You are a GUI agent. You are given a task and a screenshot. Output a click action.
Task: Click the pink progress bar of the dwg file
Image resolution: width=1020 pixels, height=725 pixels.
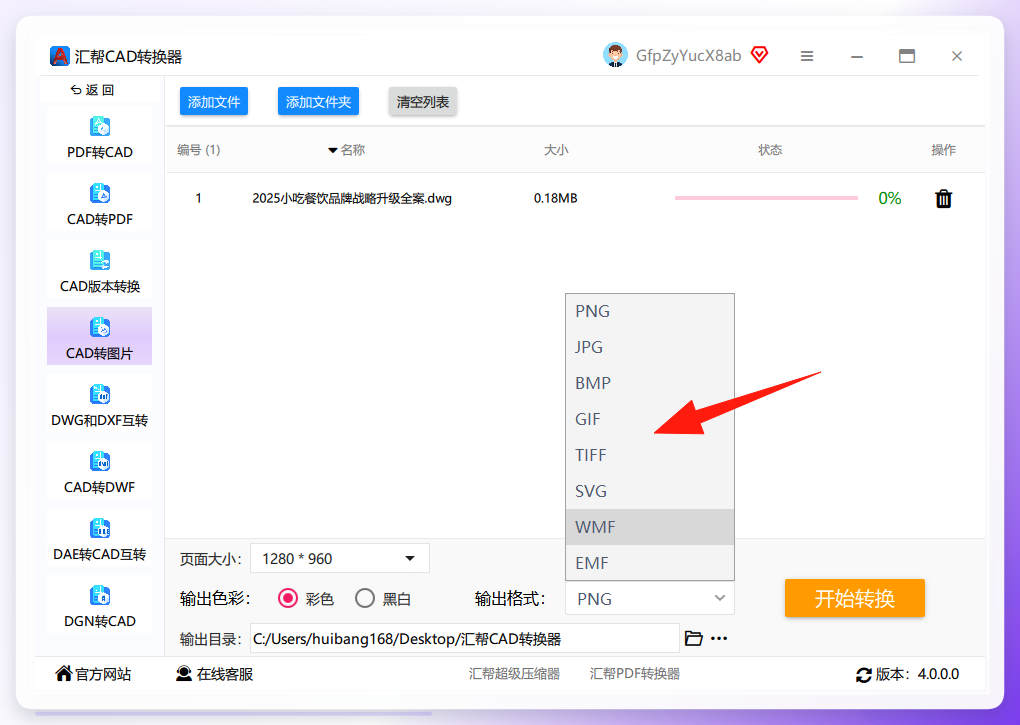[766, 198]
